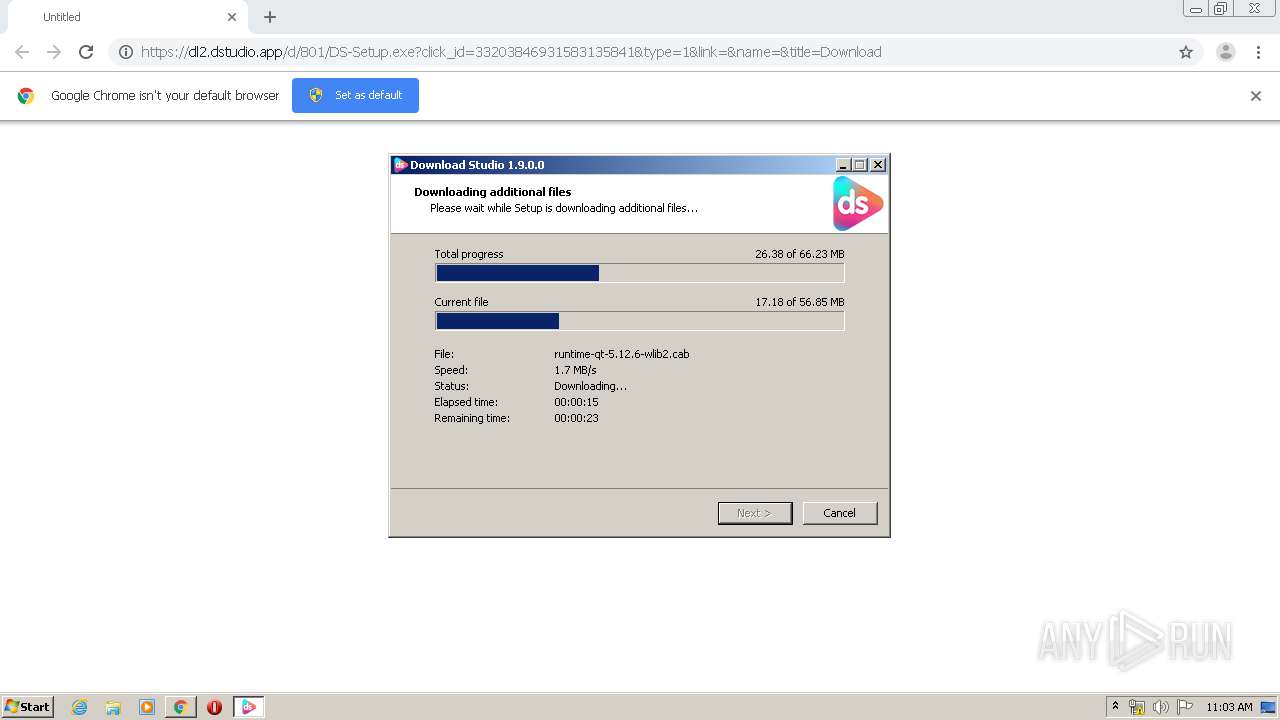
Task: Show hidden system tray icons
Action: click(1116, 706)
